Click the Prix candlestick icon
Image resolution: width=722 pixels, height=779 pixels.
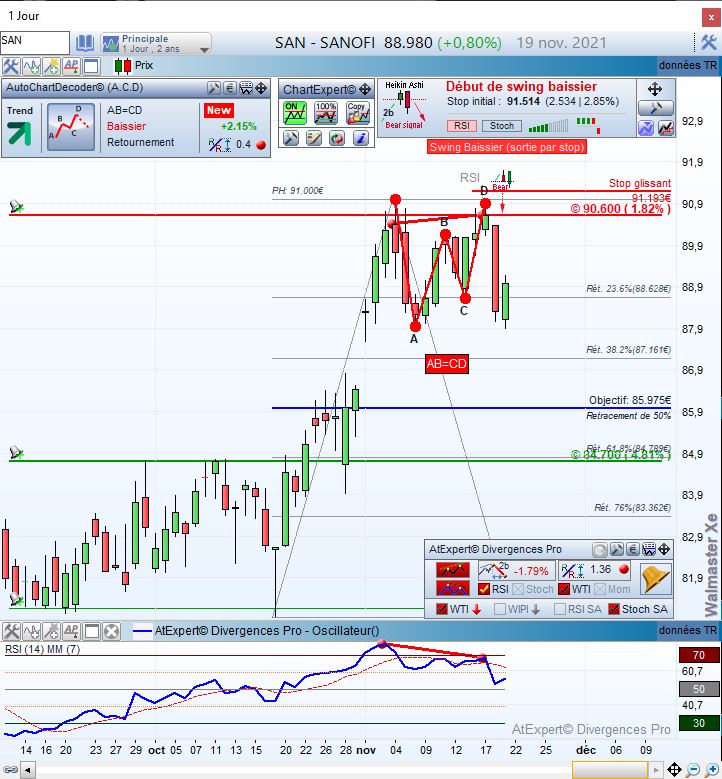click(x=123, y=66)
